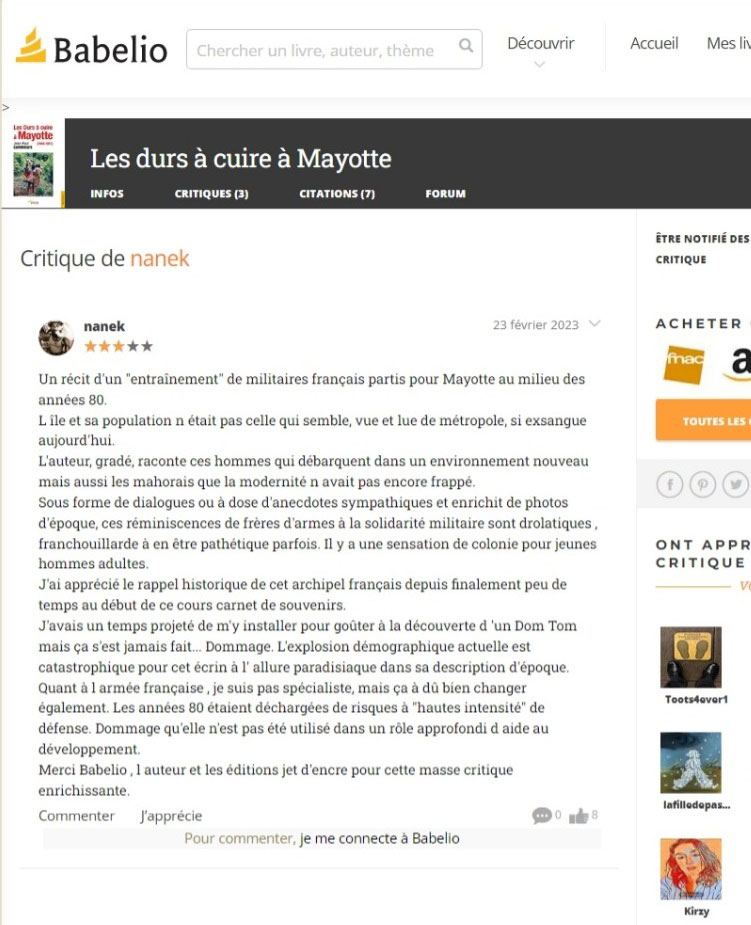Expand the Découvrir dropdown menu
Screen dimensions: 751x925
pyautogui.click(x=540, y=51)
